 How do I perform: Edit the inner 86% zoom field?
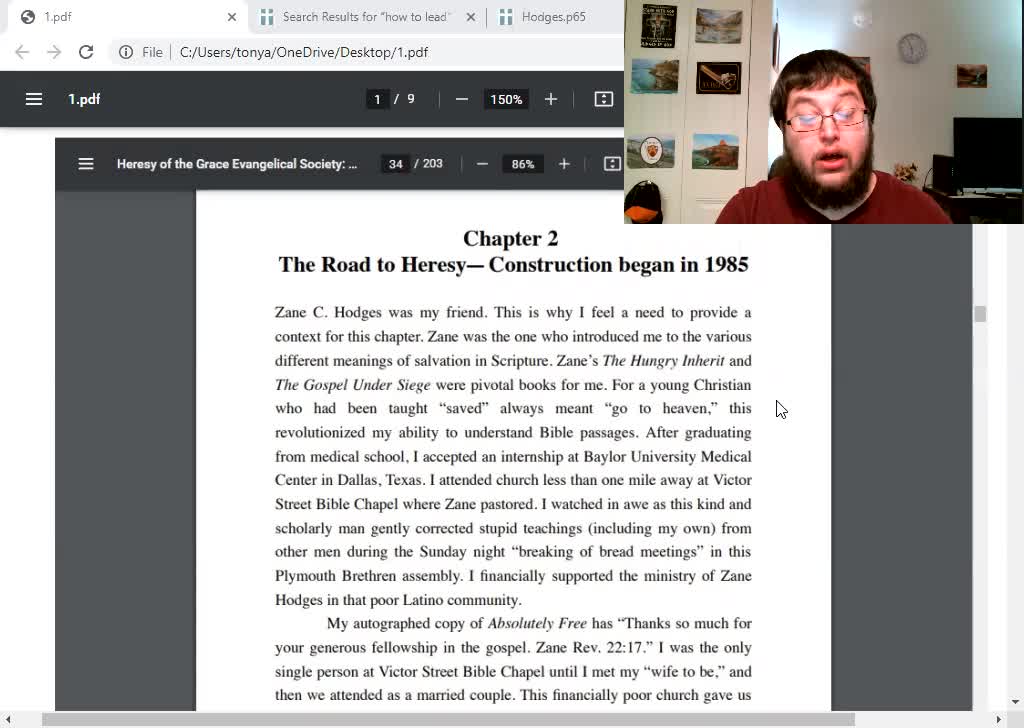[522, 164]
